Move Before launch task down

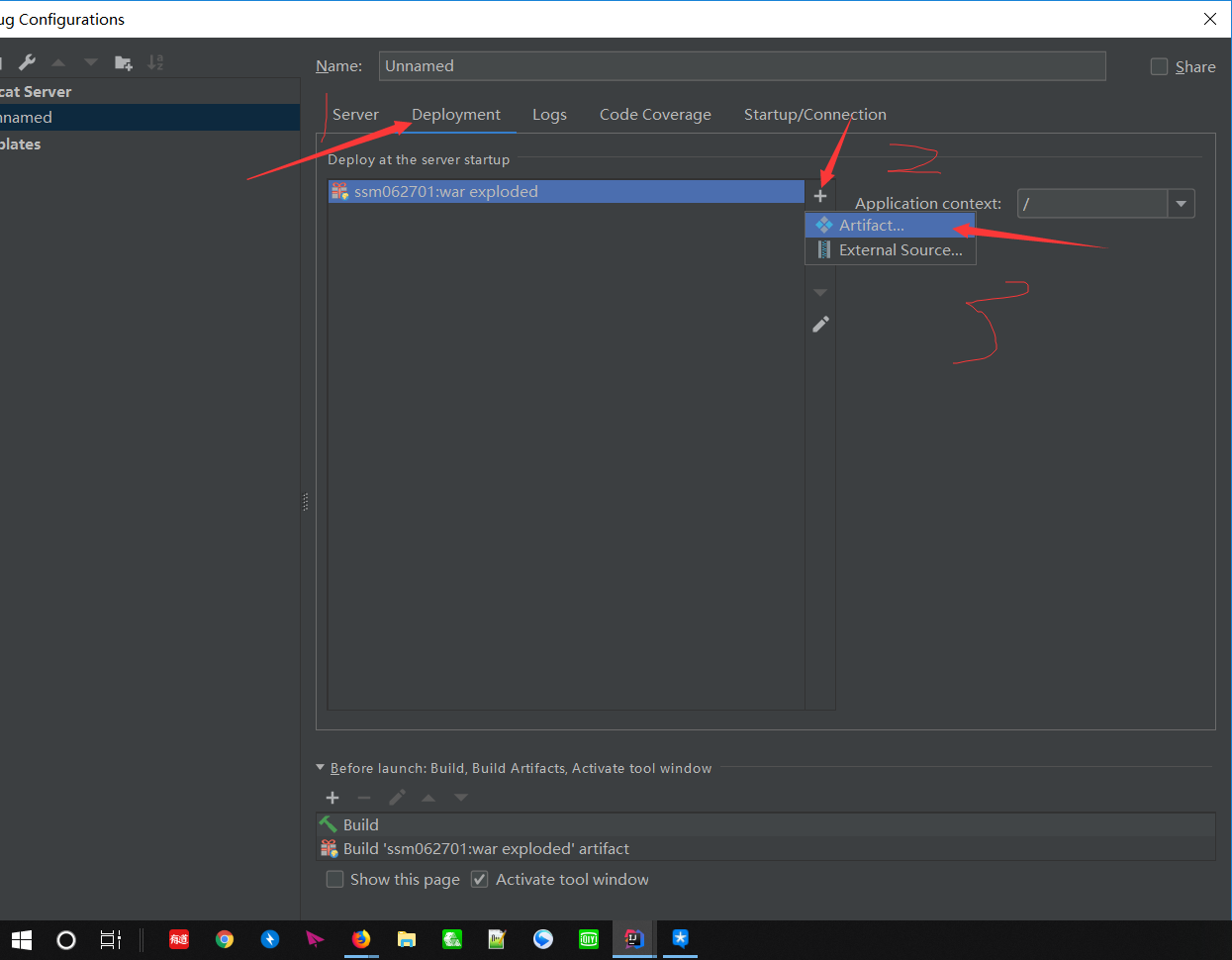tap(461, 798)
